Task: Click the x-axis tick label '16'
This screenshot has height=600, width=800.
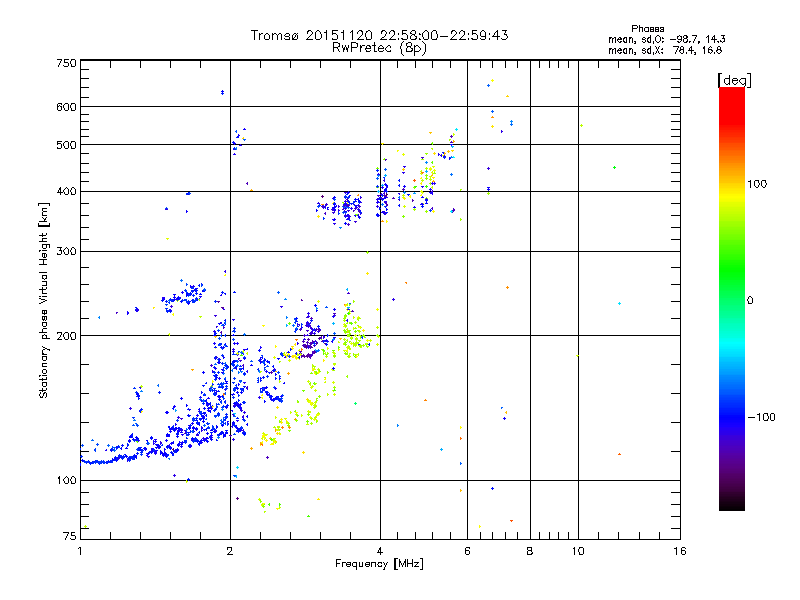Action: tap(680, 551)
